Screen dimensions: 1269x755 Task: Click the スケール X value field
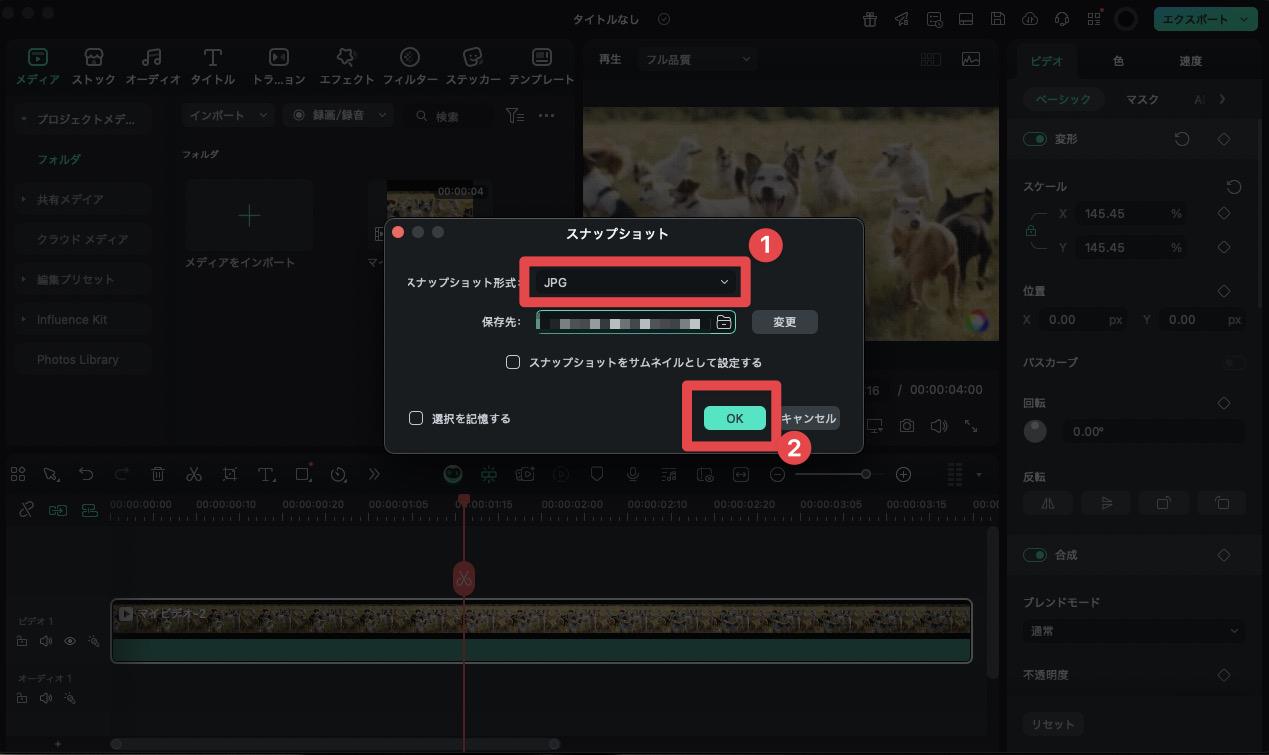[x=1131, y=214]
